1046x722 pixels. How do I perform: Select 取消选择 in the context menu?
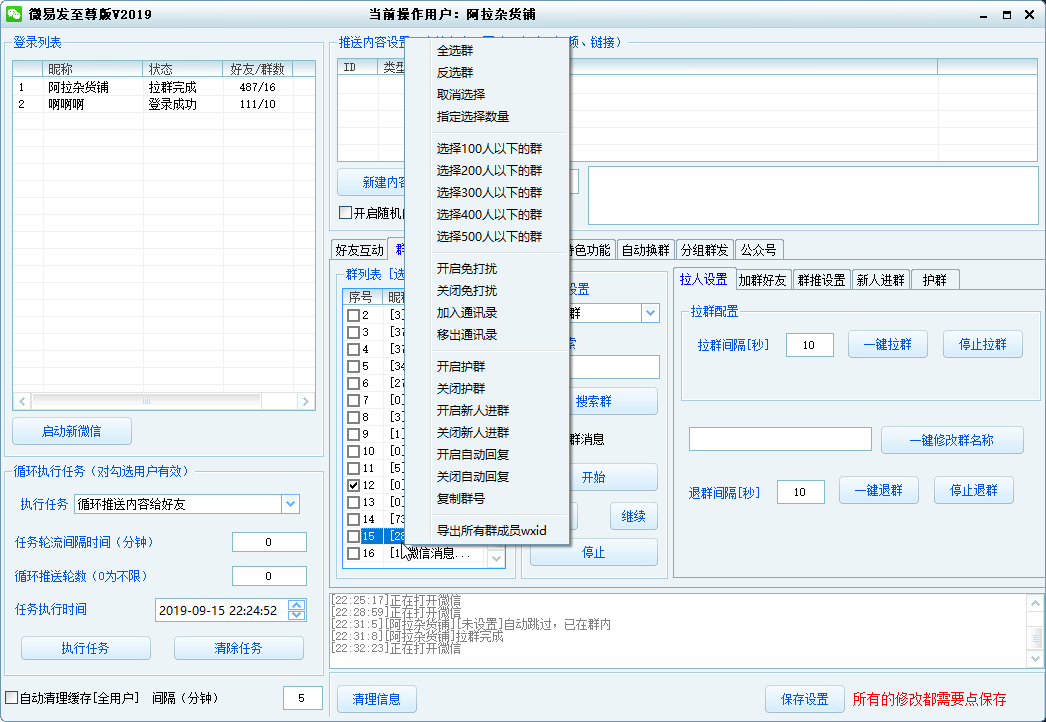click(x=461, y=94)
